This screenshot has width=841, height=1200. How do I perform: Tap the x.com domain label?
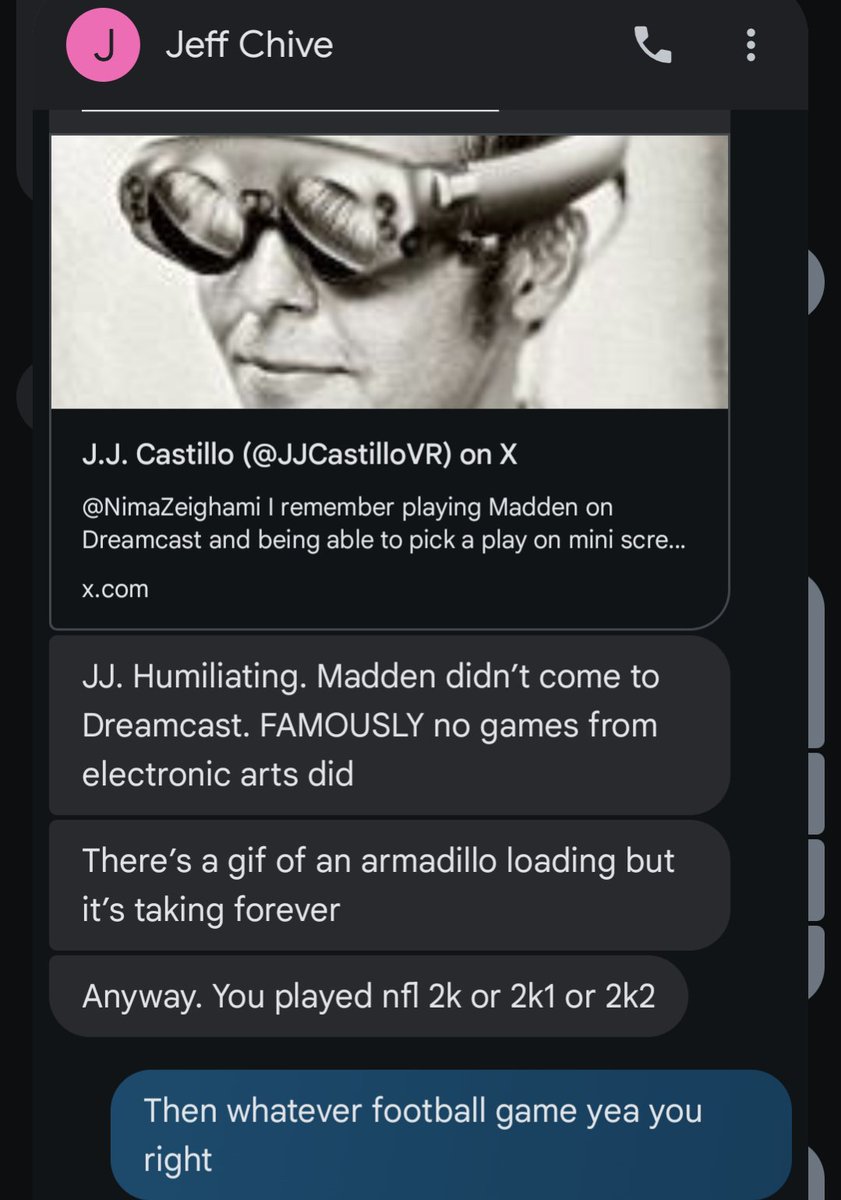click(x=115, y=589)
